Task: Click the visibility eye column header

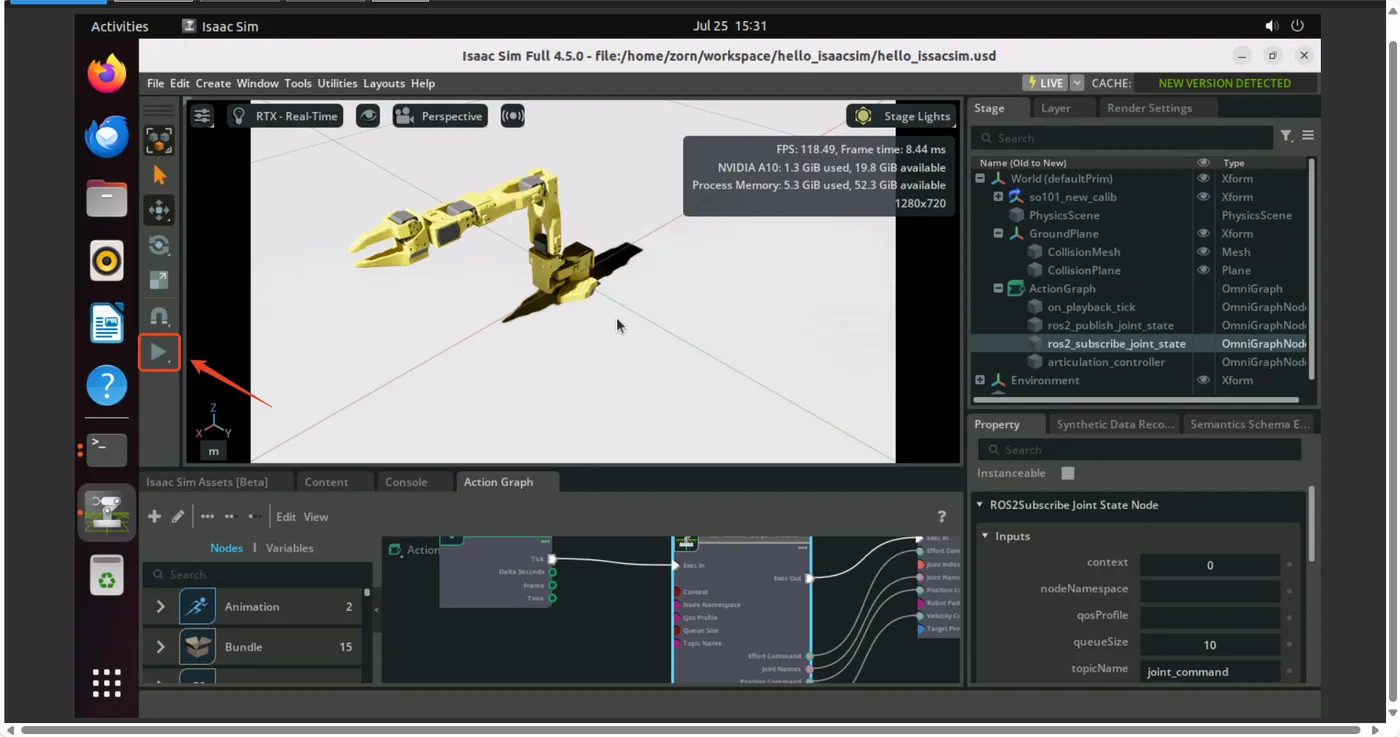Action: (1203, 162)
